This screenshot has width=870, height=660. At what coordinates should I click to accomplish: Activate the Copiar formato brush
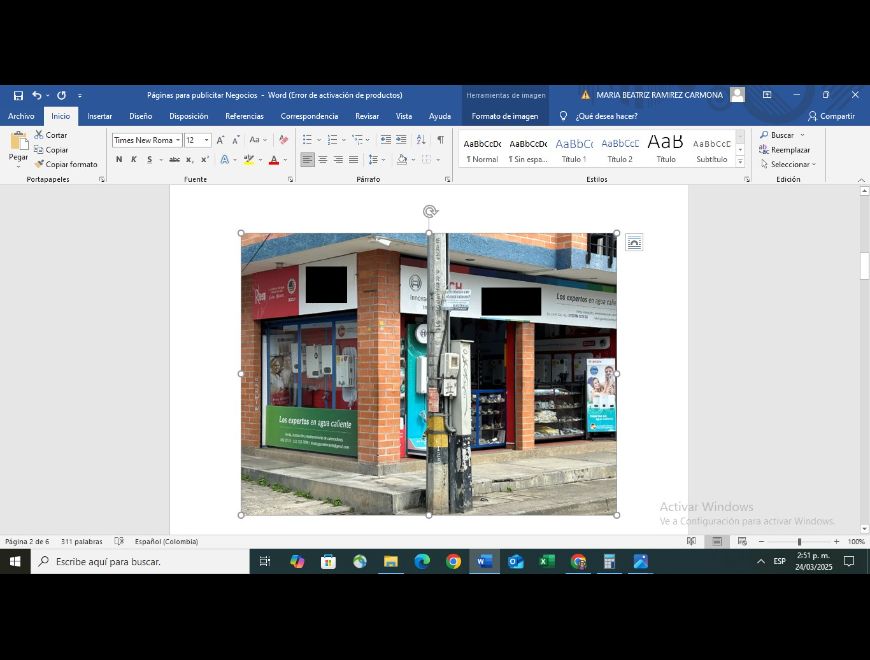[x=65, y=164]
